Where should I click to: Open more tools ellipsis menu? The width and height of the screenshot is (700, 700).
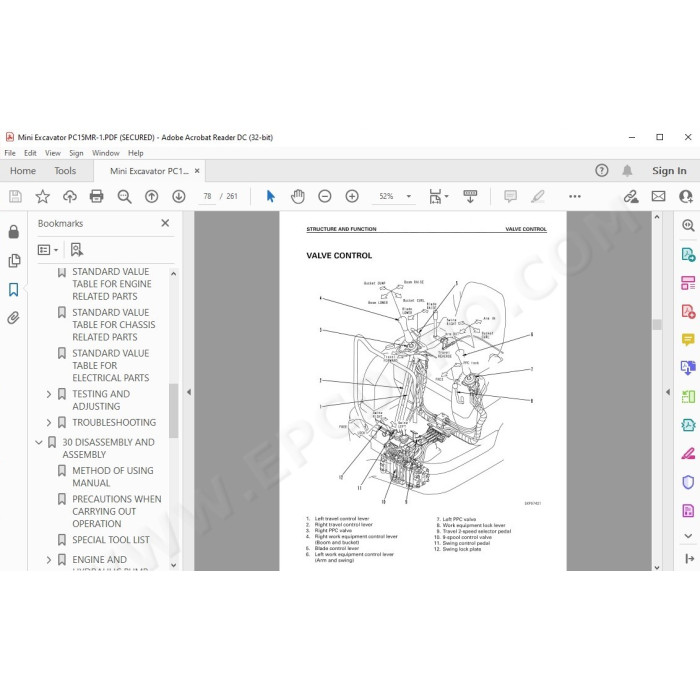coord(575,196)
